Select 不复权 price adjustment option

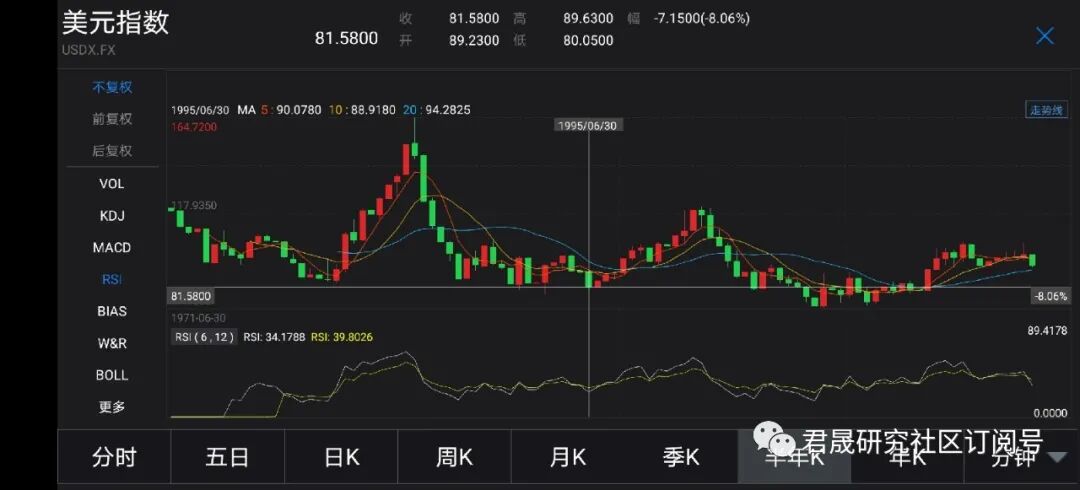click(112, 88)
